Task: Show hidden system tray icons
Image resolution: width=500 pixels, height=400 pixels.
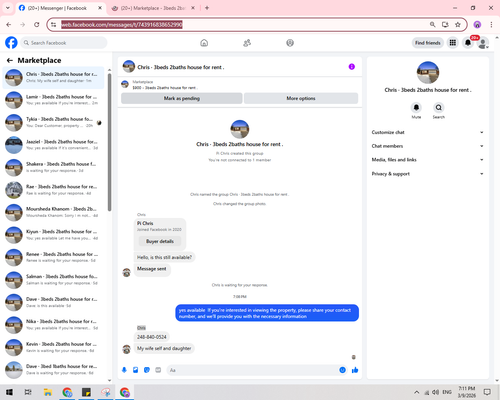Action: [x=417, y=392]
